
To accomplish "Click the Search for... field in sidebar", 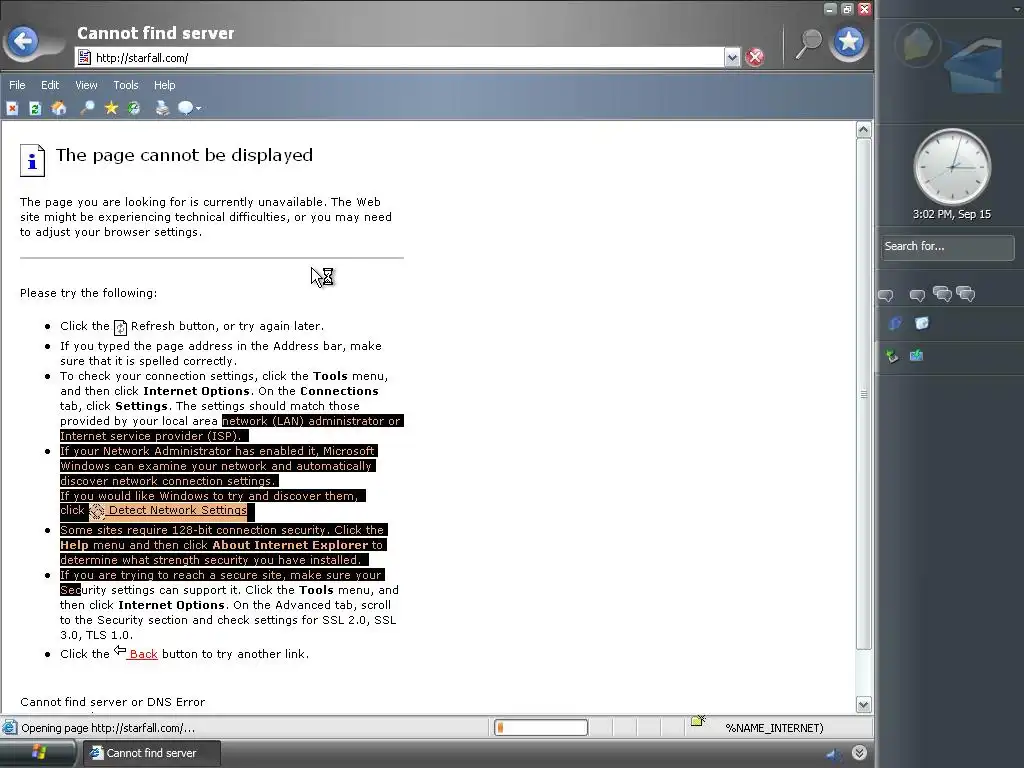I will (947, 247).
